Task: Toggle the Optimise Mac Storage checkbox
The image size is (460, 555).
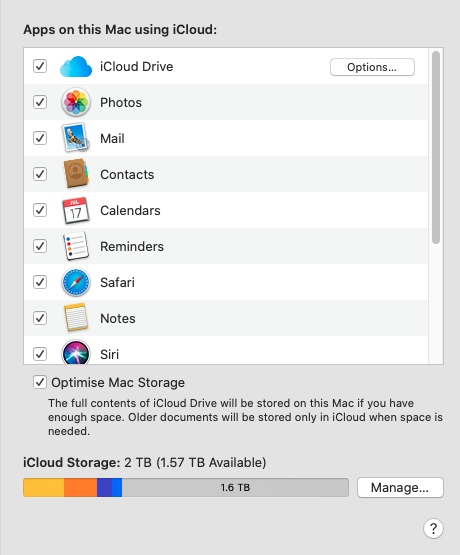Action: [40, 382]
